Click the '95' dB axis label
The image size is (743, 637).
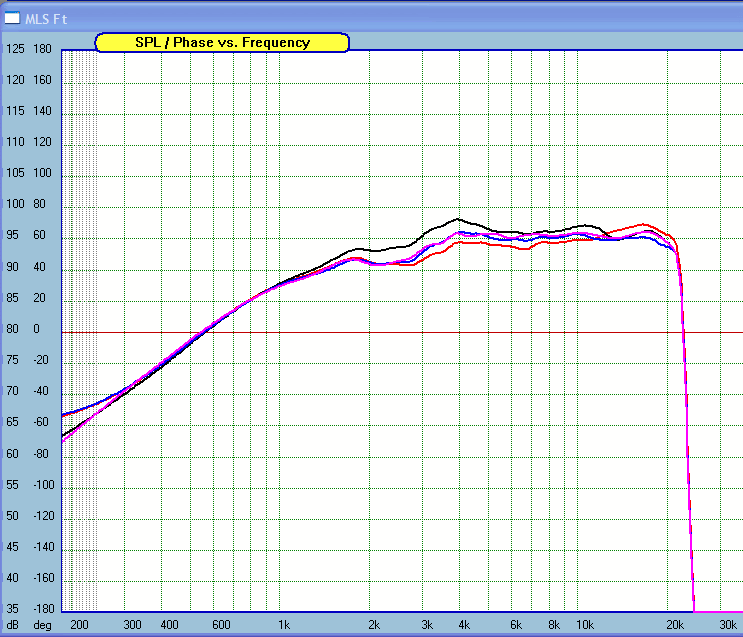(12, 235)
